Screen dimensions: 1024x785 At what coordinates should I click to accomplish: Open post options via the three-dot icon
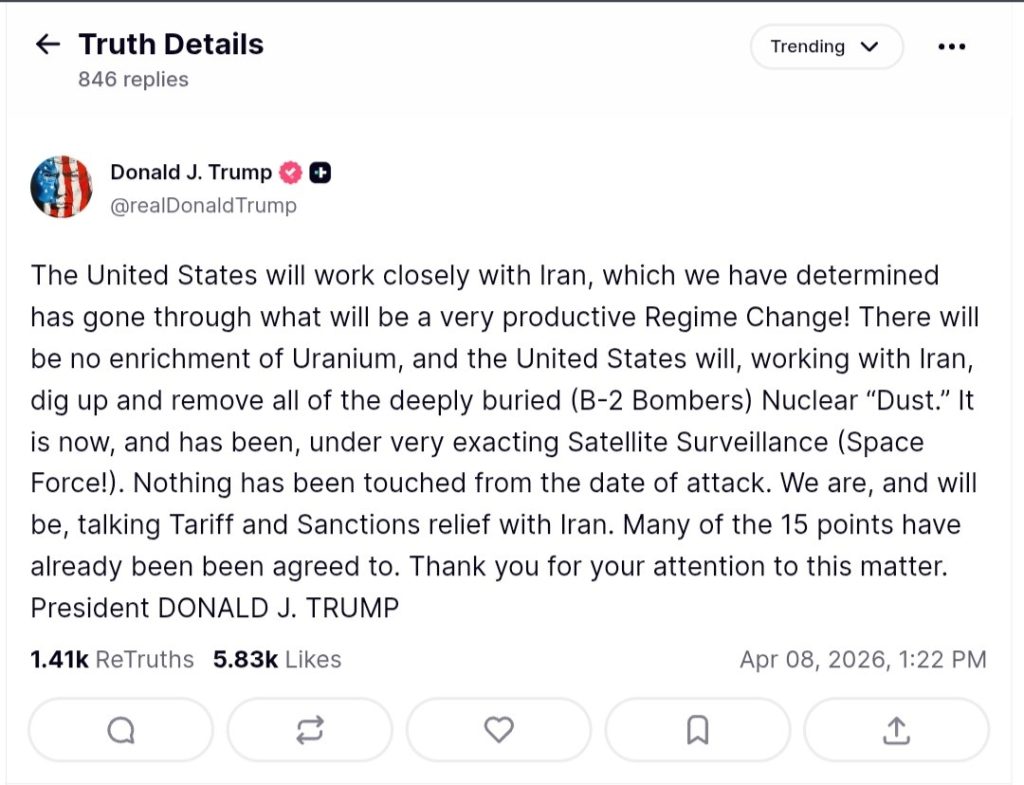pyautogui.click(x=952, y=46)
